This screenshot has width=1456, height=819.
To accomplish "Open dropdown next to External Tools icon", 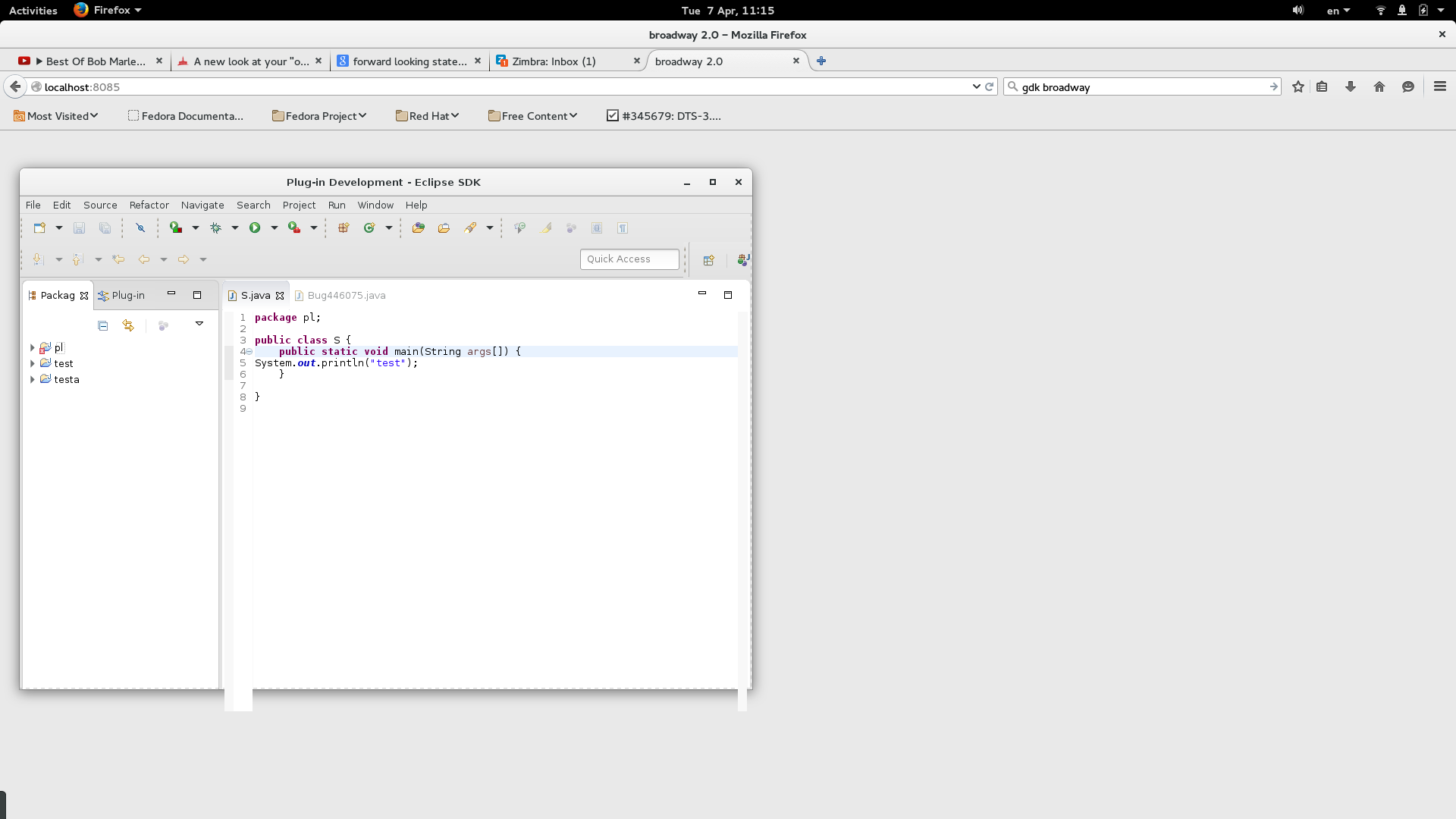I will [313, 227].
